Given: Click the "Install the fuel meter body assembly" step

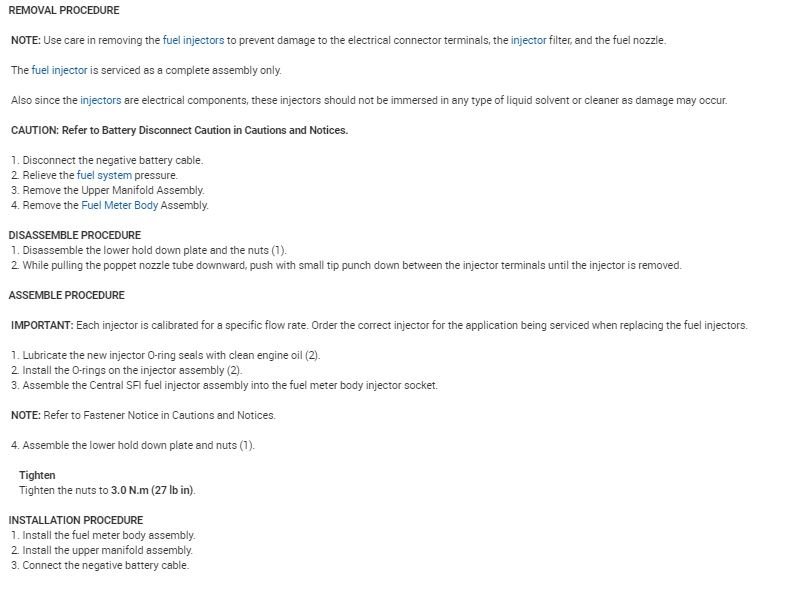Looking at the screenshot, I should click(x=103, y=535).
